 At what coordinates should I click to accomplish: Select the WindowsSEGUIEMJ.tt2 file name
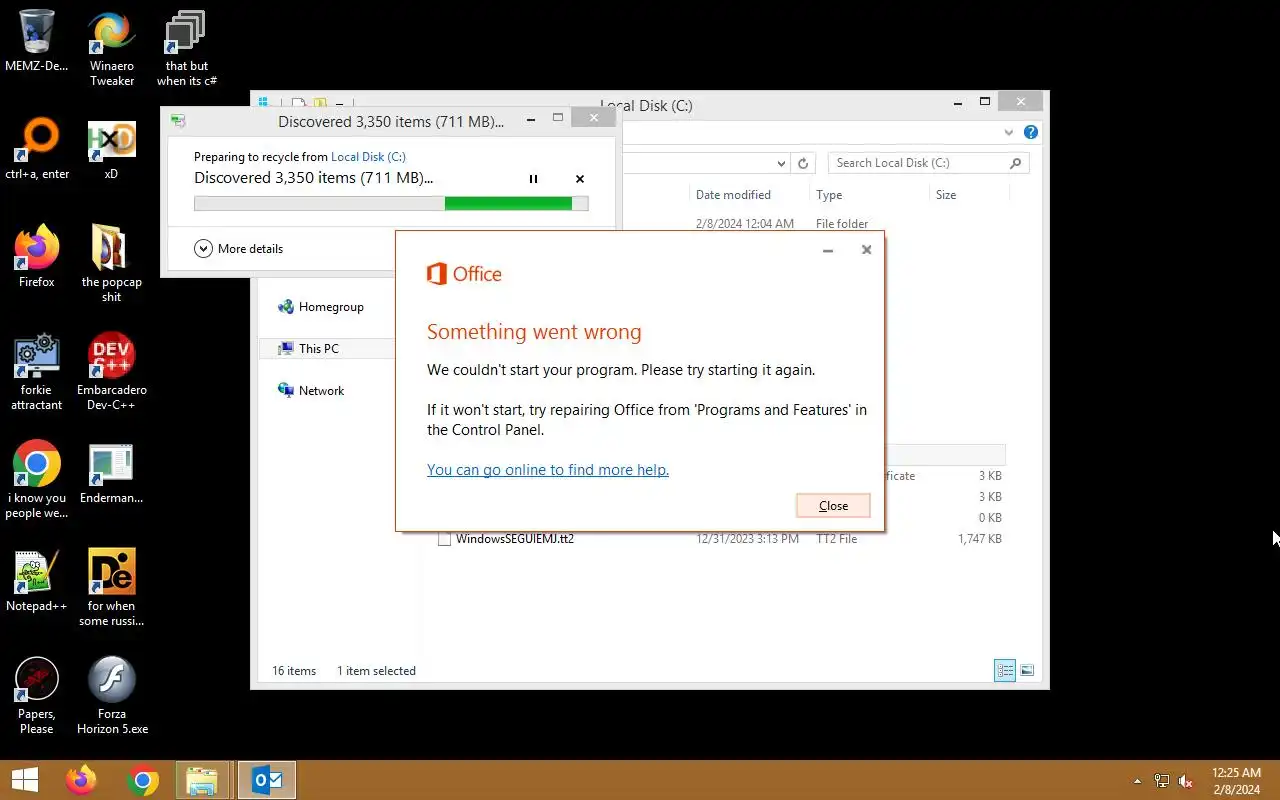point(515,539)
